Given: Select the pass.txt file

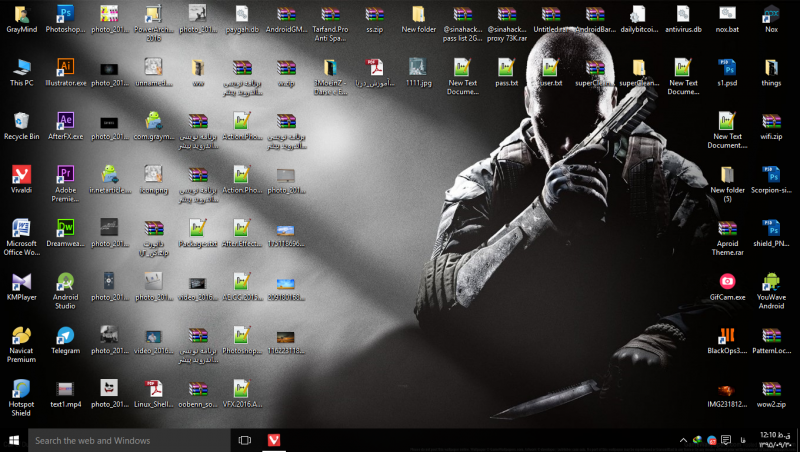Looking at the screenshot, I should point(507,72).
